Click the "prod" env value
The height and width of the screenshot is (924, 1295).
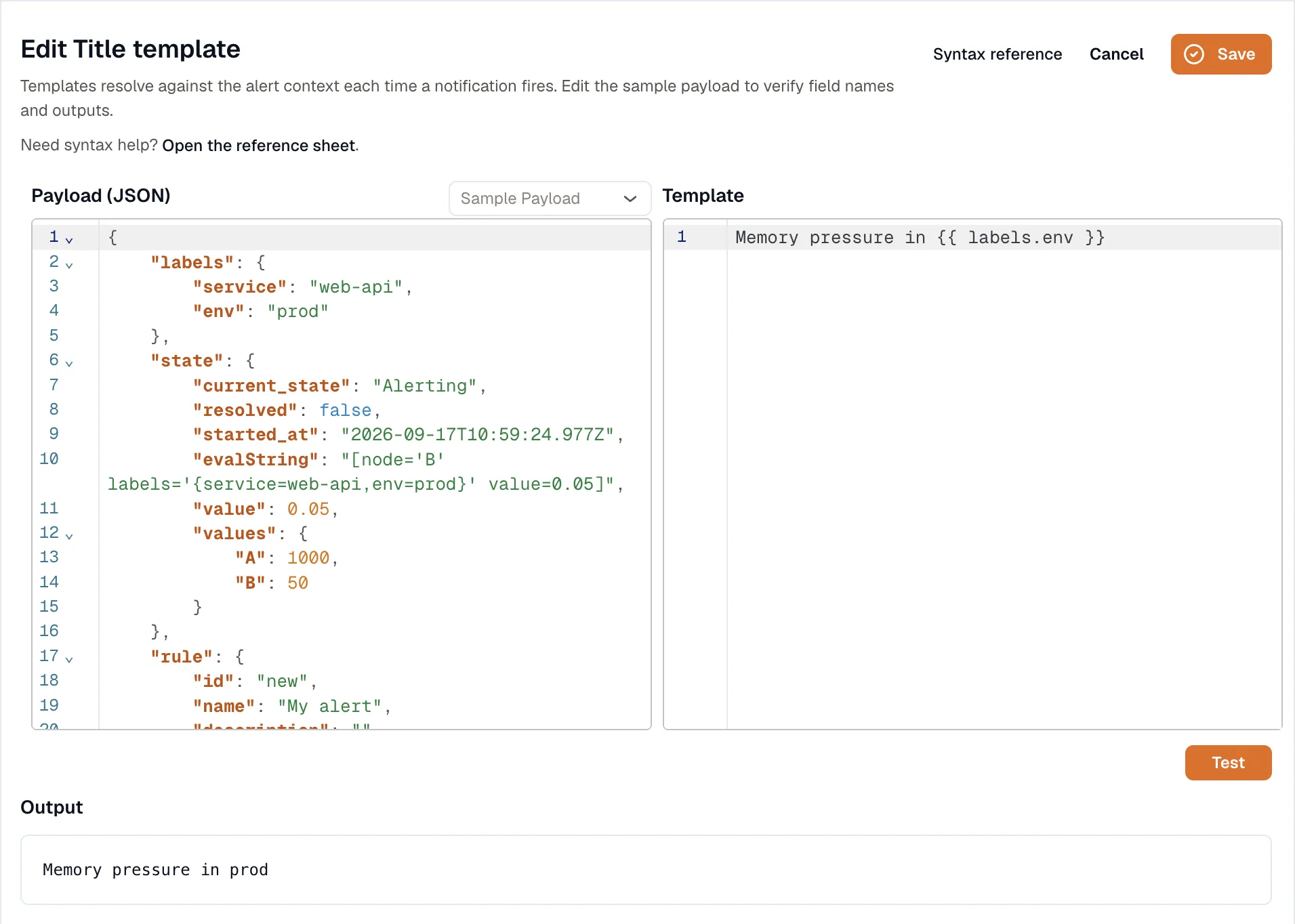coord(297,312)
